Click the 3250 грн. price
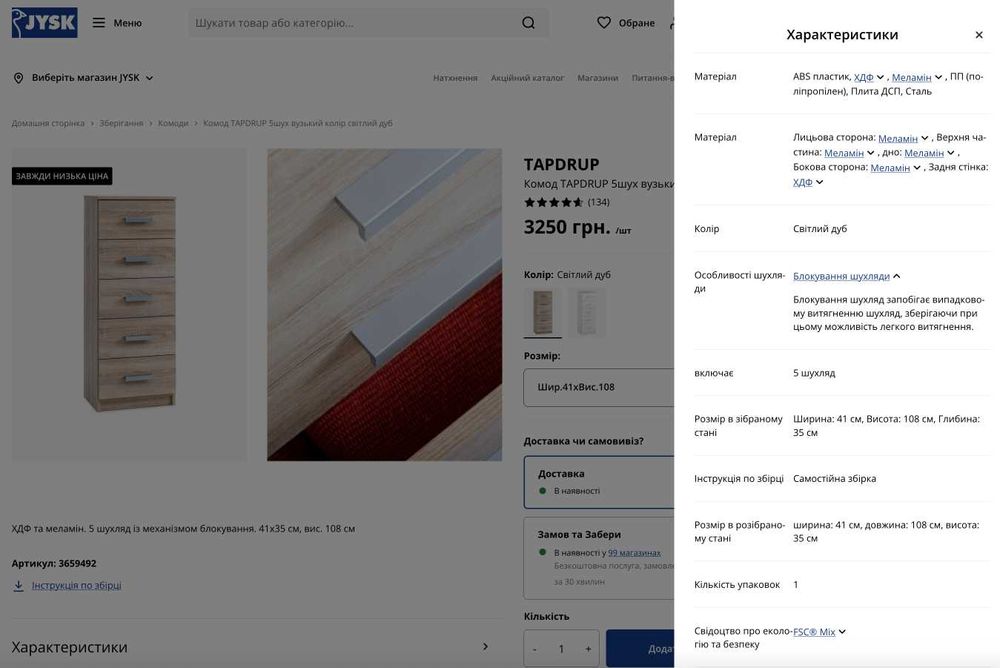The height and width of the screenshot is (668, 1000). pyautogui.click(x=567, y=227)
